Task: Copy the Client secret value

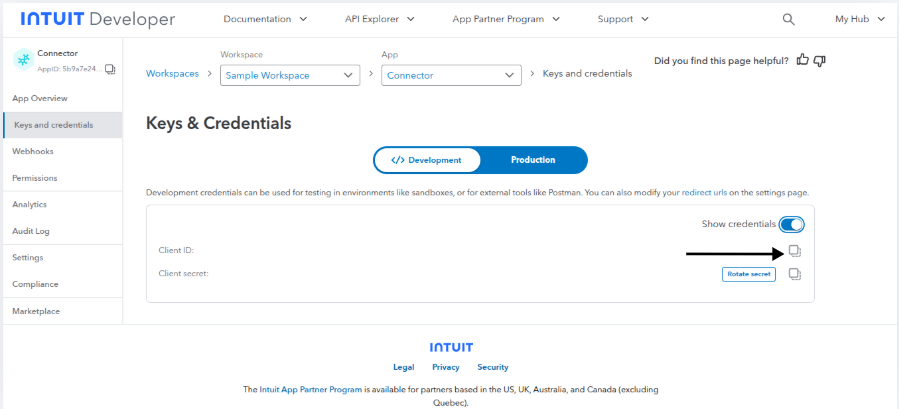Action: (795, 274)
